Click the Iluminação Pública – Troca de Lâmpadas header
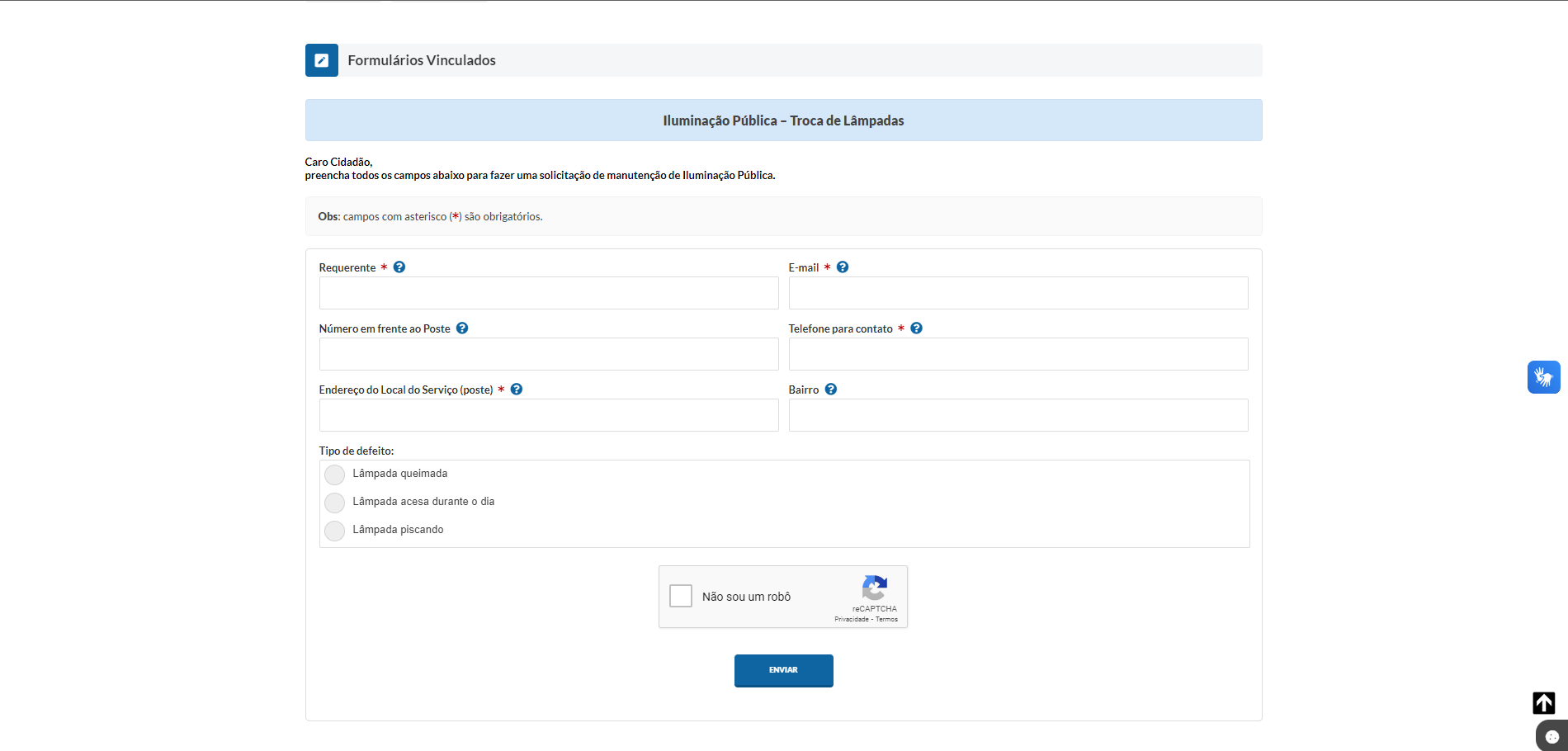Viewport: 1568px width, 751px height. pyautogui.click(x=783, y=120)
